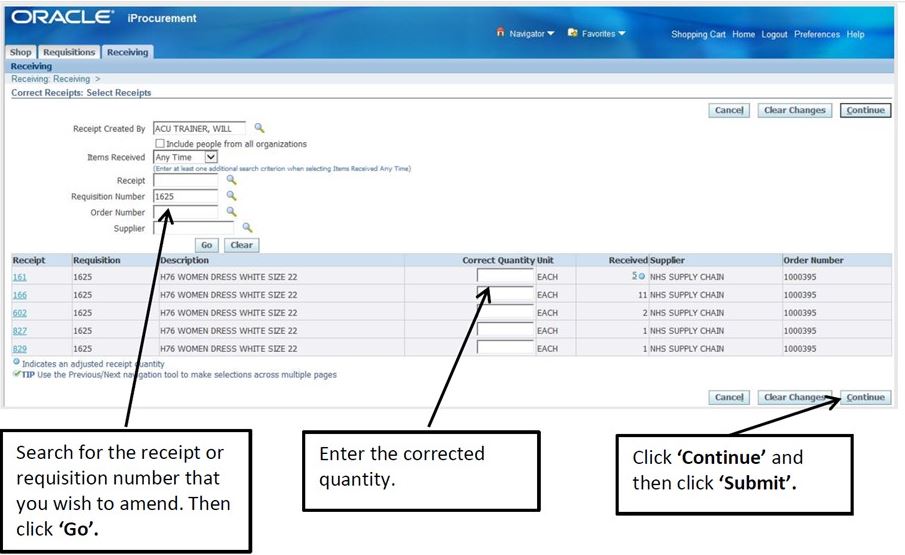The height and width of the screenshot is (555, 905).
Task: Switch to the Requisitions tab
Action: pos(69,52)
